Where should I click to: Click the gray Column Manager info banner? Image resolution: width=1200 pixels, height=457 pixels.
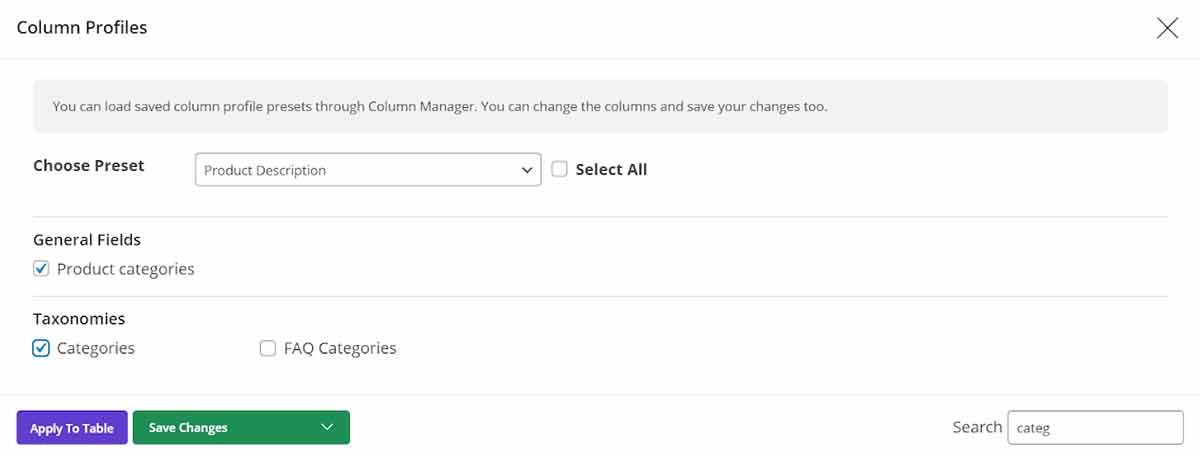coord(600,106)
